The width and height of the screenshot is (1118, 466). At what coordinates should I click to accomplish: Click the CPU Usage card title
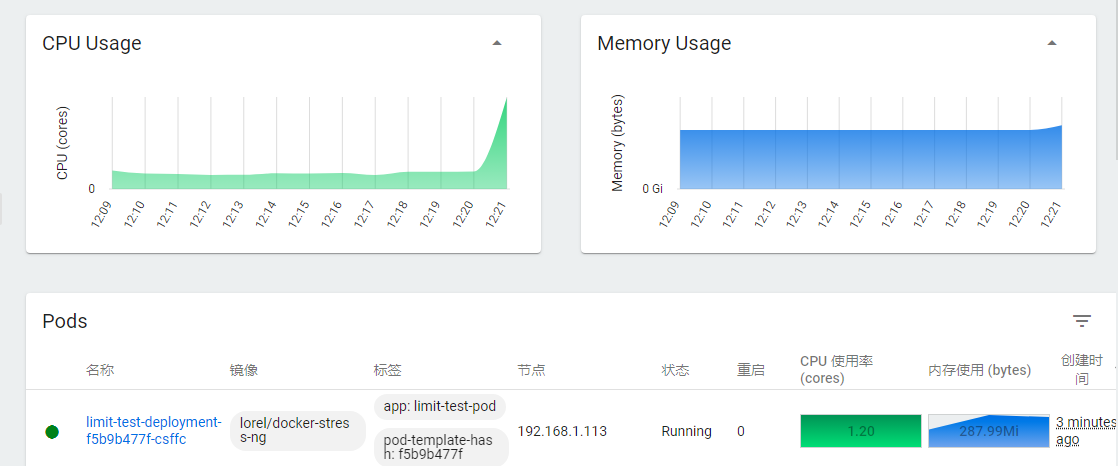(x=92, y=43)
